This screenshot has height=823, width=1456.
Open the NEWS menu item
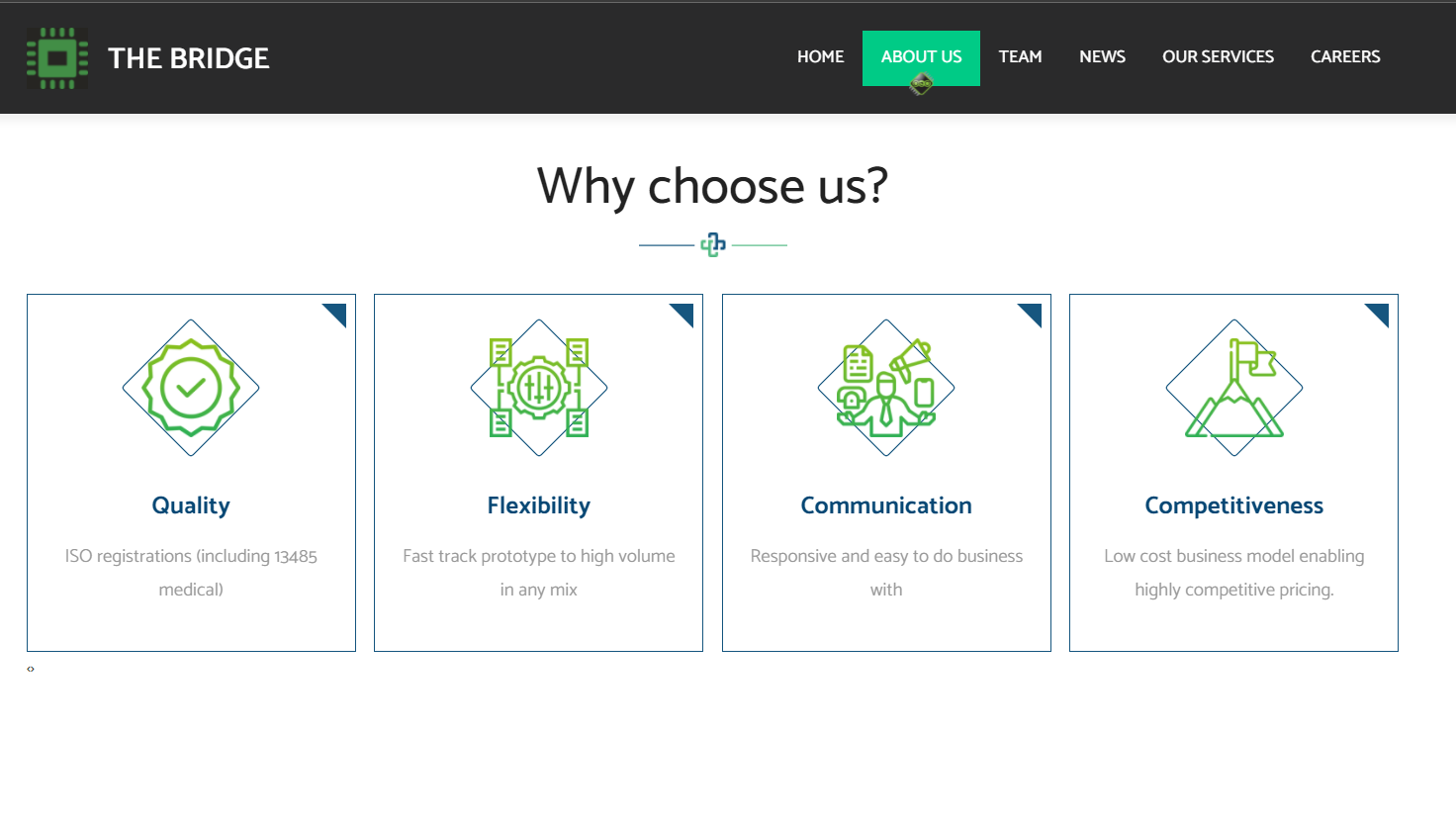point(1102,57)
